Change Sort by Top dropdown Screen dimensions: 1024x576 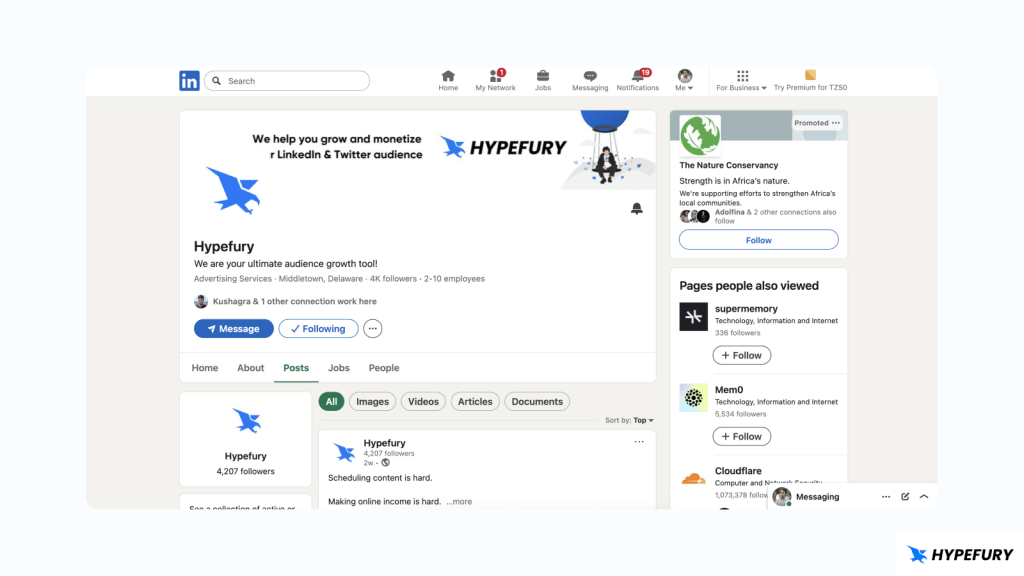coord(643,421)
